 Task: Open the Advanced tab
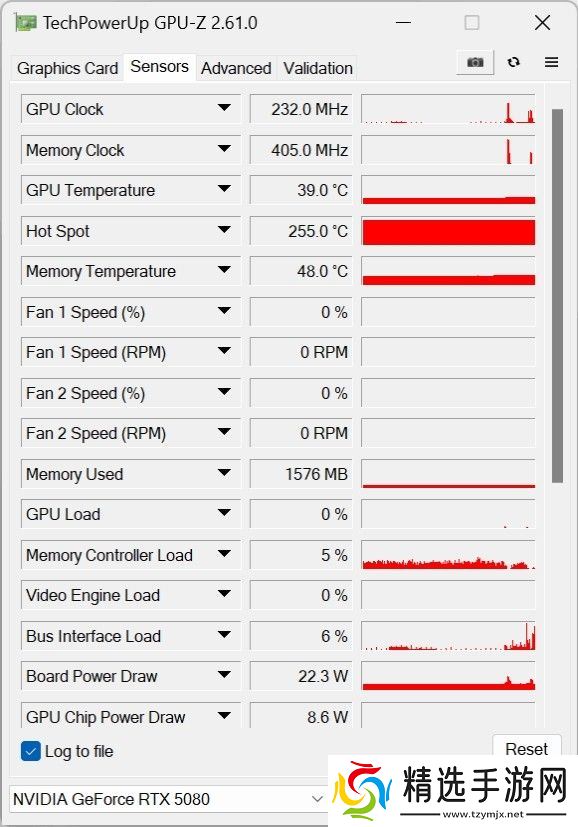coord(235,68)
